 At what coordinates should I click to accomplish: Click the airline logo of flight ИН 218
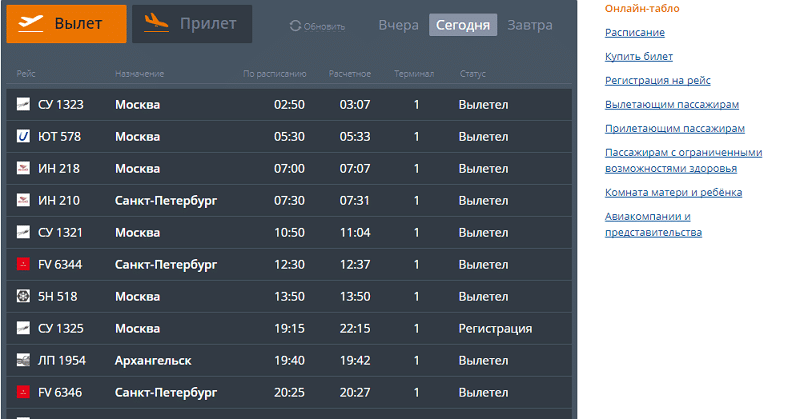click(x=23, y=168)
